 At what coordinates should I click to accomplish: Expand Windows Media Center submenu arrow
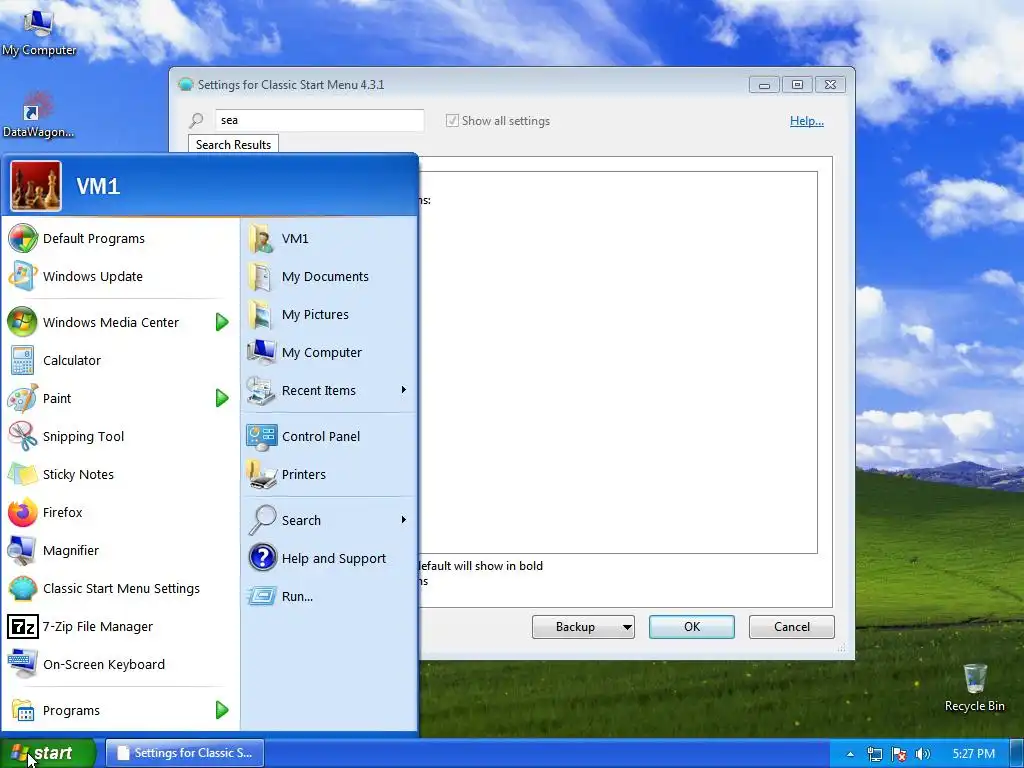click(x=222, y=322)
